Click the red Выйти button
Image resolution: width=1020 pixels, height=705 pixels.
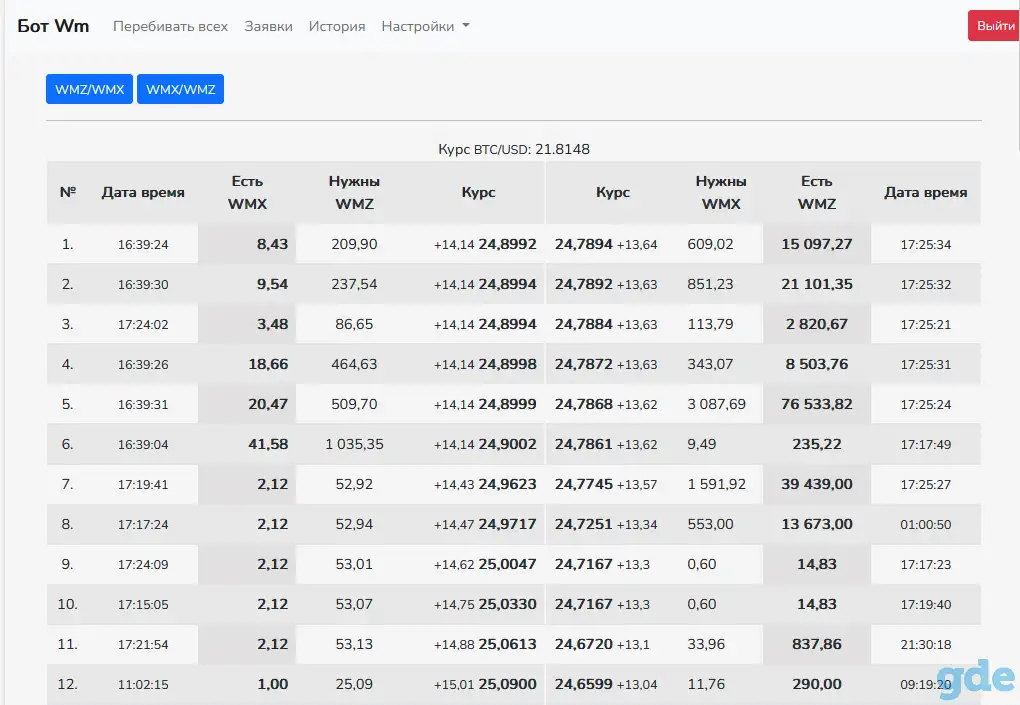(995, 26)
